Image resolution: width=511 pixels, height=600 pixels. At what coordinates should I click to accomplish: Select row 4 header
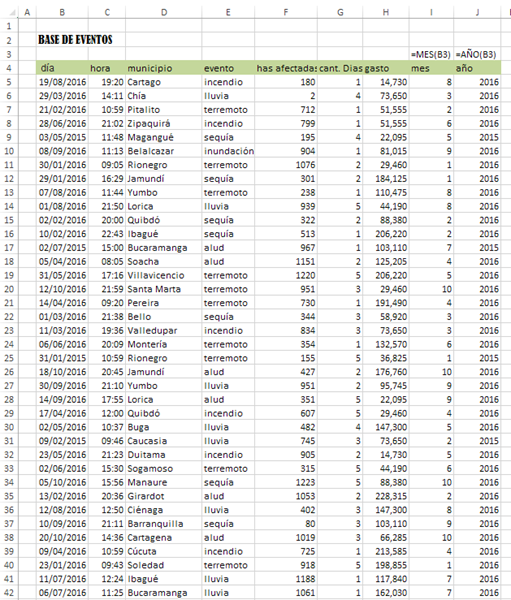pos(9,68)
